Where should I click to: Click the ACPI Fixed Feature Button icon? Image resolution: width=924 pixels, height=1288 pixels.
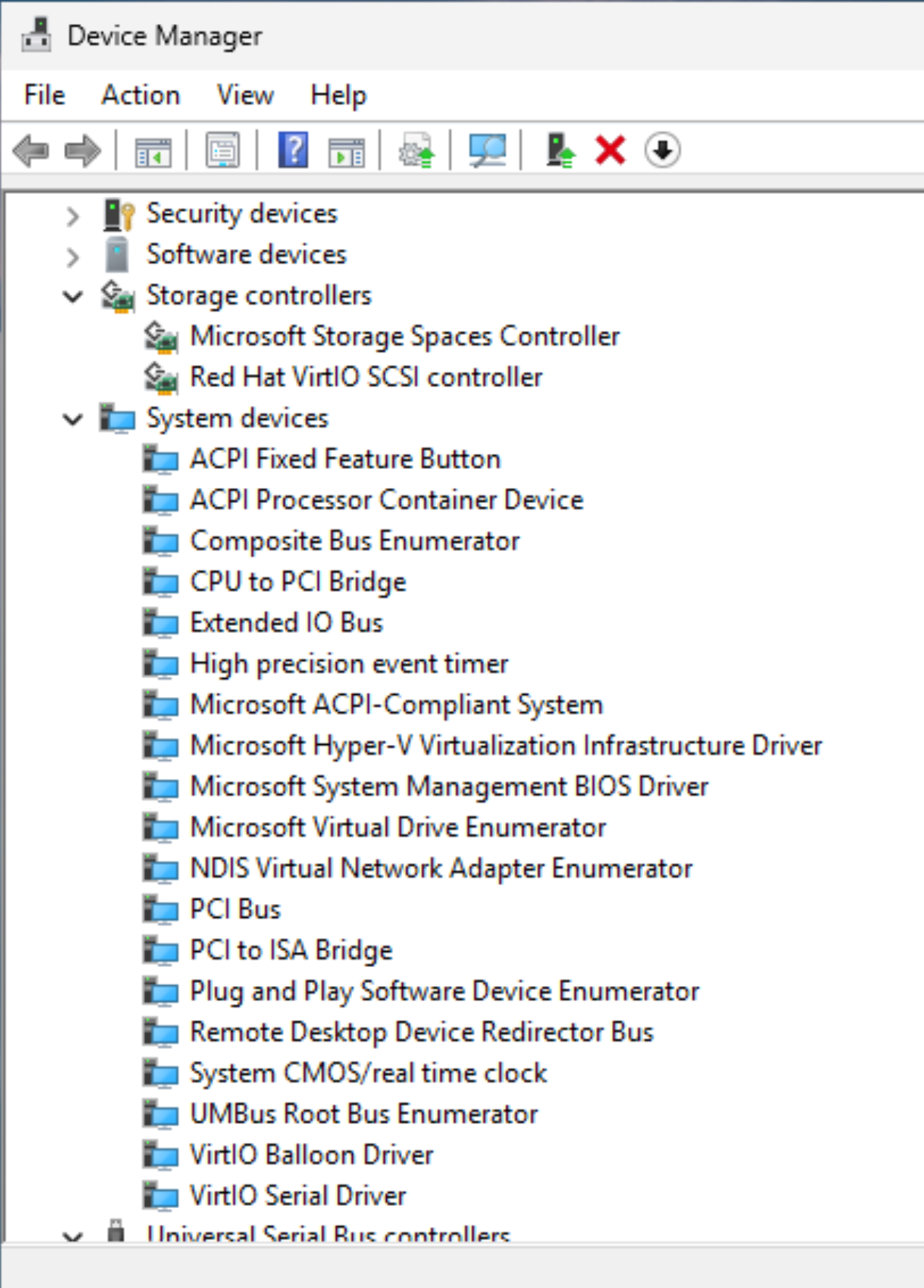[160, 460]
